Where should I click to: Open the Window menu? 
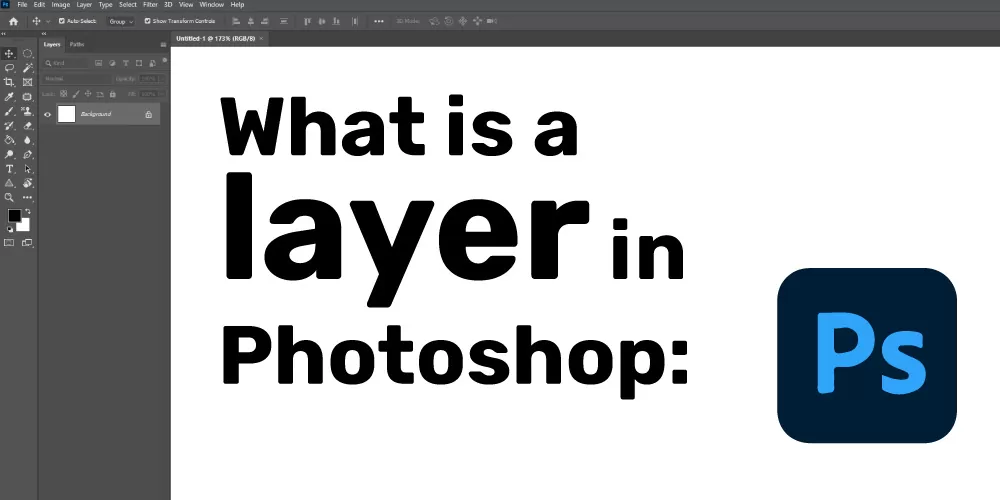tap(211, 4)
